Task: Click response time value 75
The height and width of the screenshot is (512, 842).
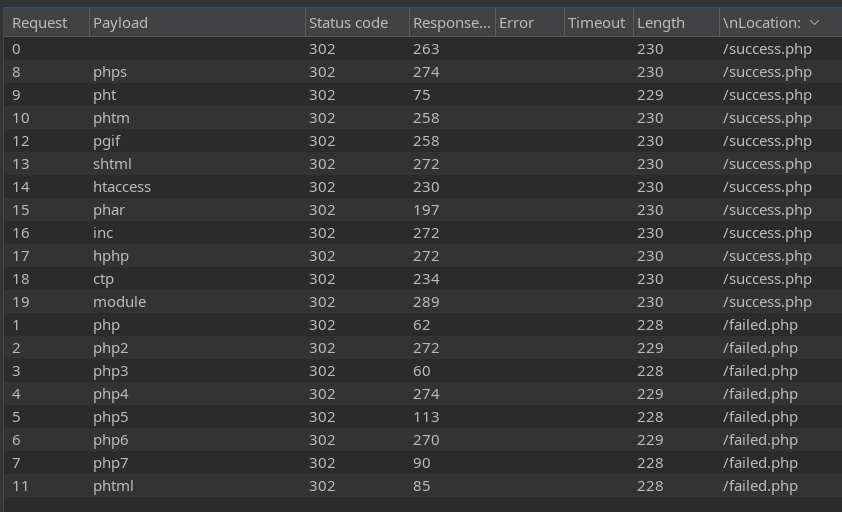Action: [422, 95]
